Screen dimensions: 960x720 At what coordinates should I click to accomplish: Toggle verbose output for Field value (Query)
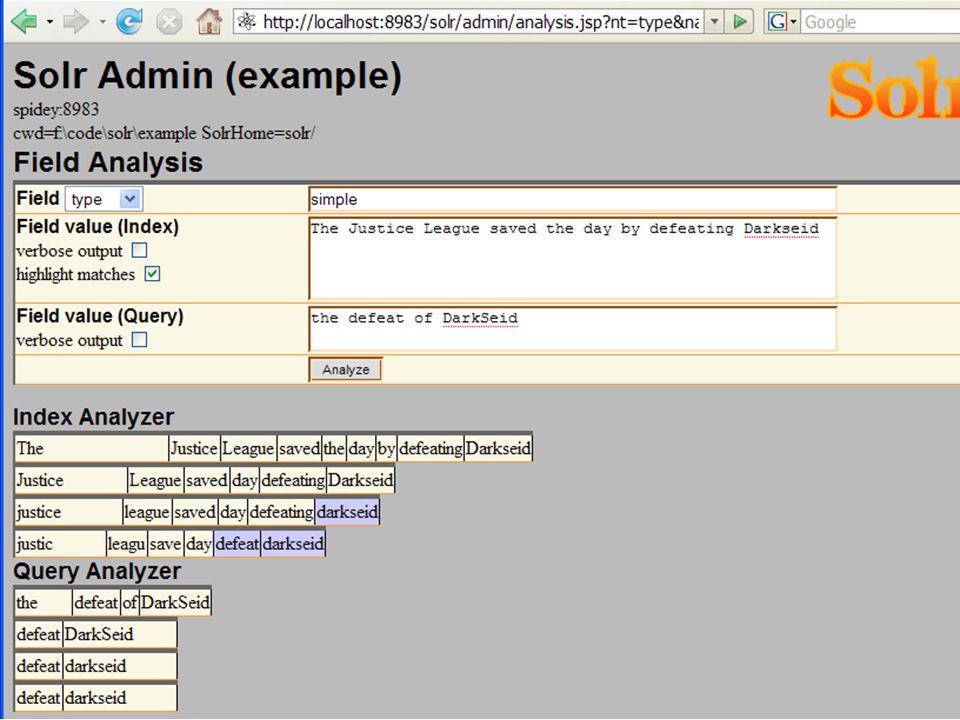(140, 339)
